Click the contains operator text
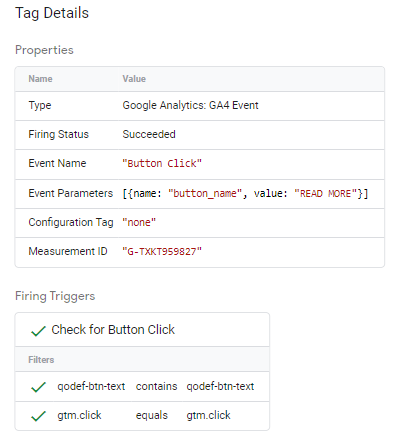Viewport: 418px width, 443px height. pyautogui.click(x=156, y=386)
